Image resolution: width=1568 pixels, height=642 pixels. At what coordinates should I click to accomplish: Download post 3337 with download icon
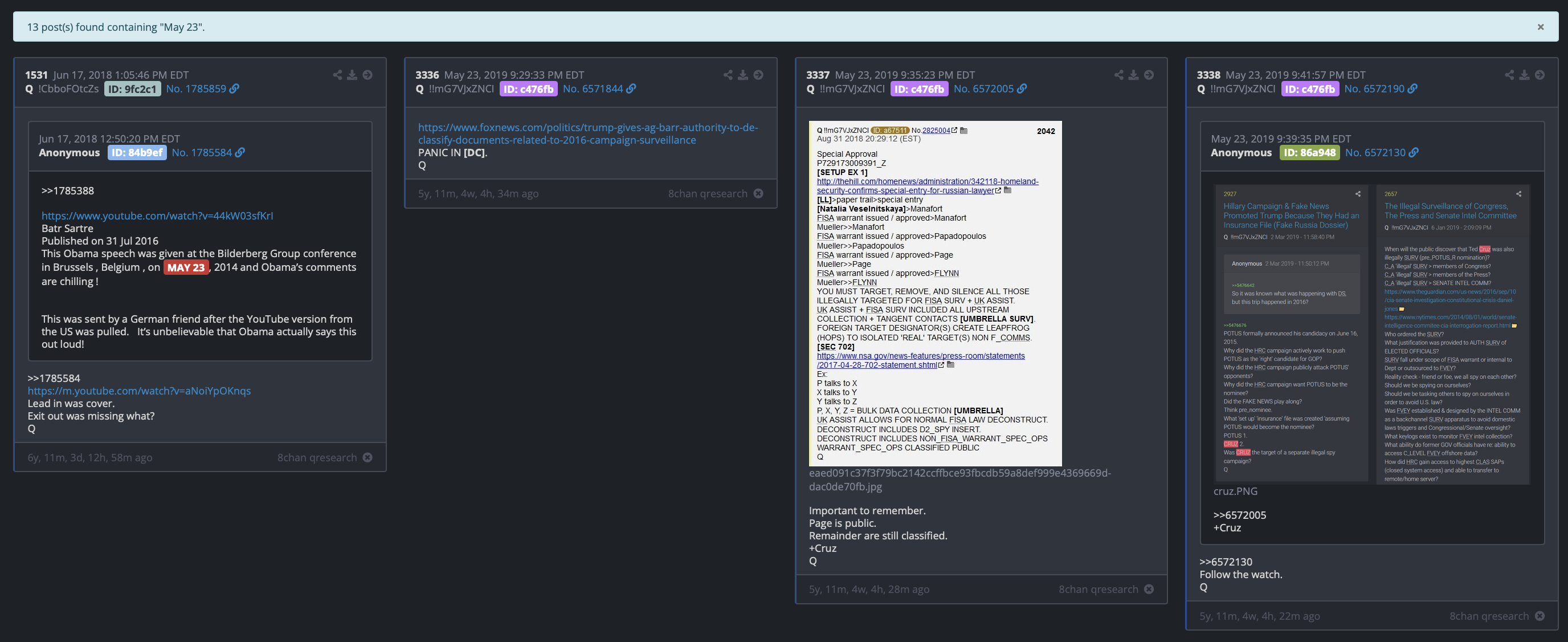tap(1133, 75)
